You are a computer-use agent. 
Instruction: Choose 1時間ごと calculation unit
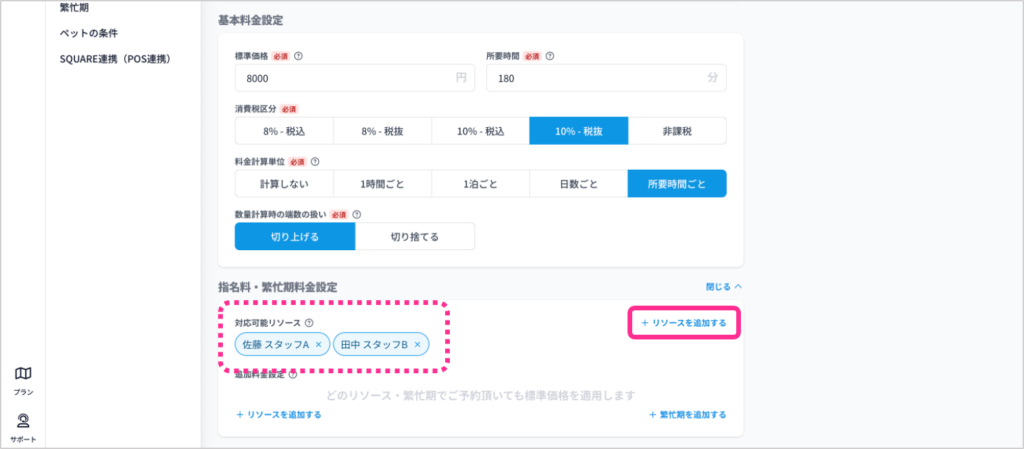(382, 184)
